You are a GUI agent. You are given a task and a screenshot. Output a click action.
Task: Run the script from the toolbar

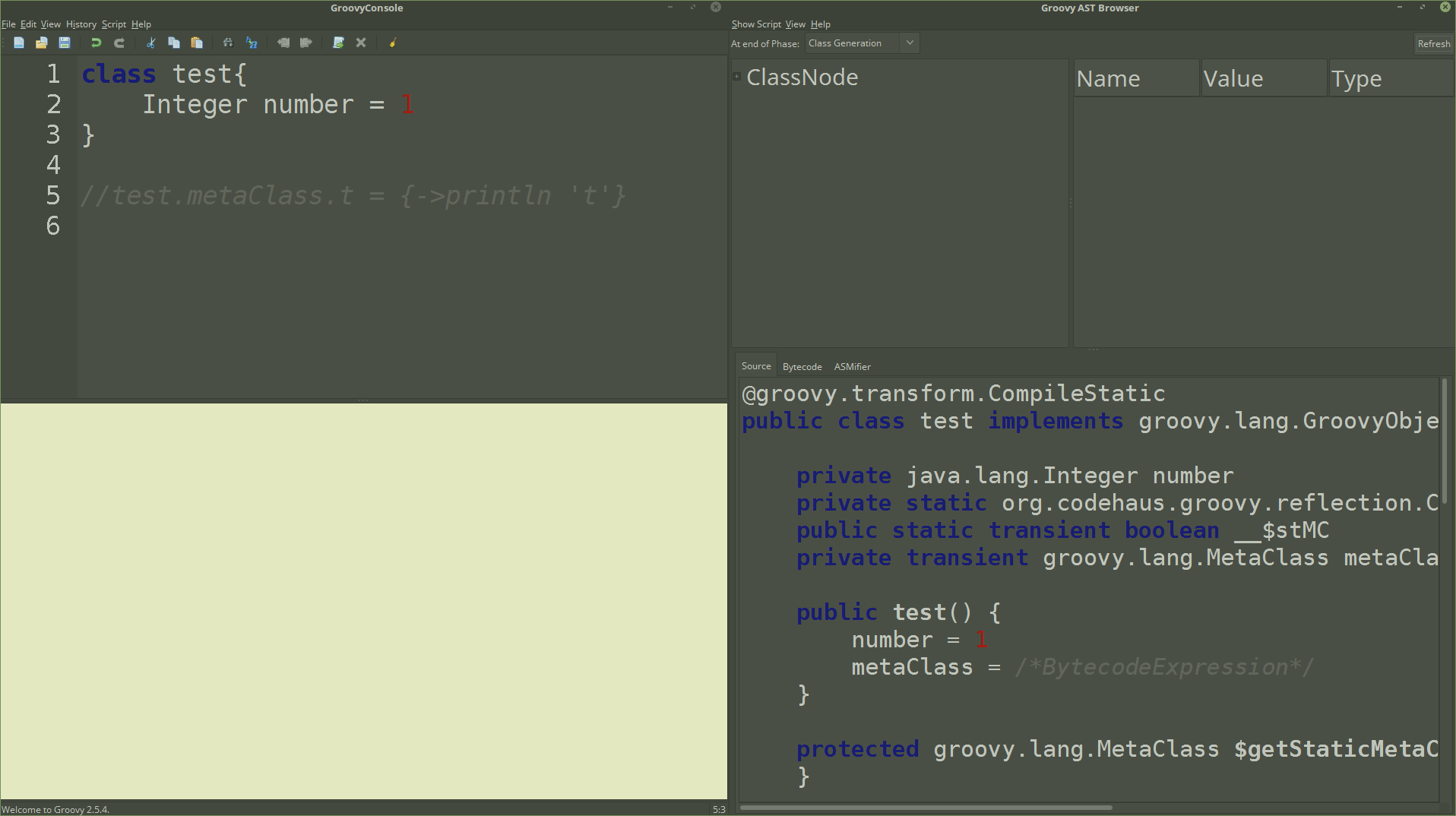point(338,43)
